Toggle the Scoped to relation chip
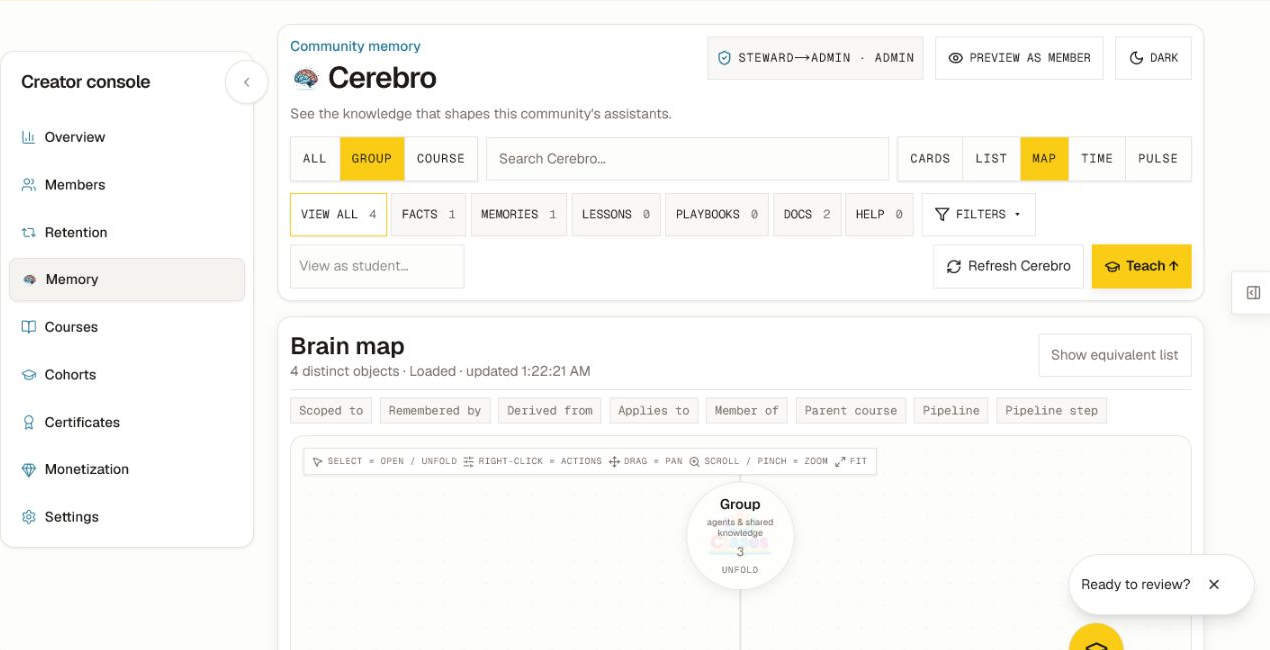This screenshot has height=650, width=1270. click(x=331, y=410)
